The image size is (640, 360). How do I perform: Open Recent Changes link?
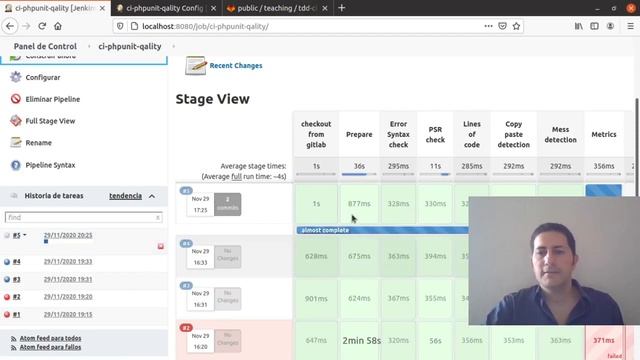pos(236,65)
